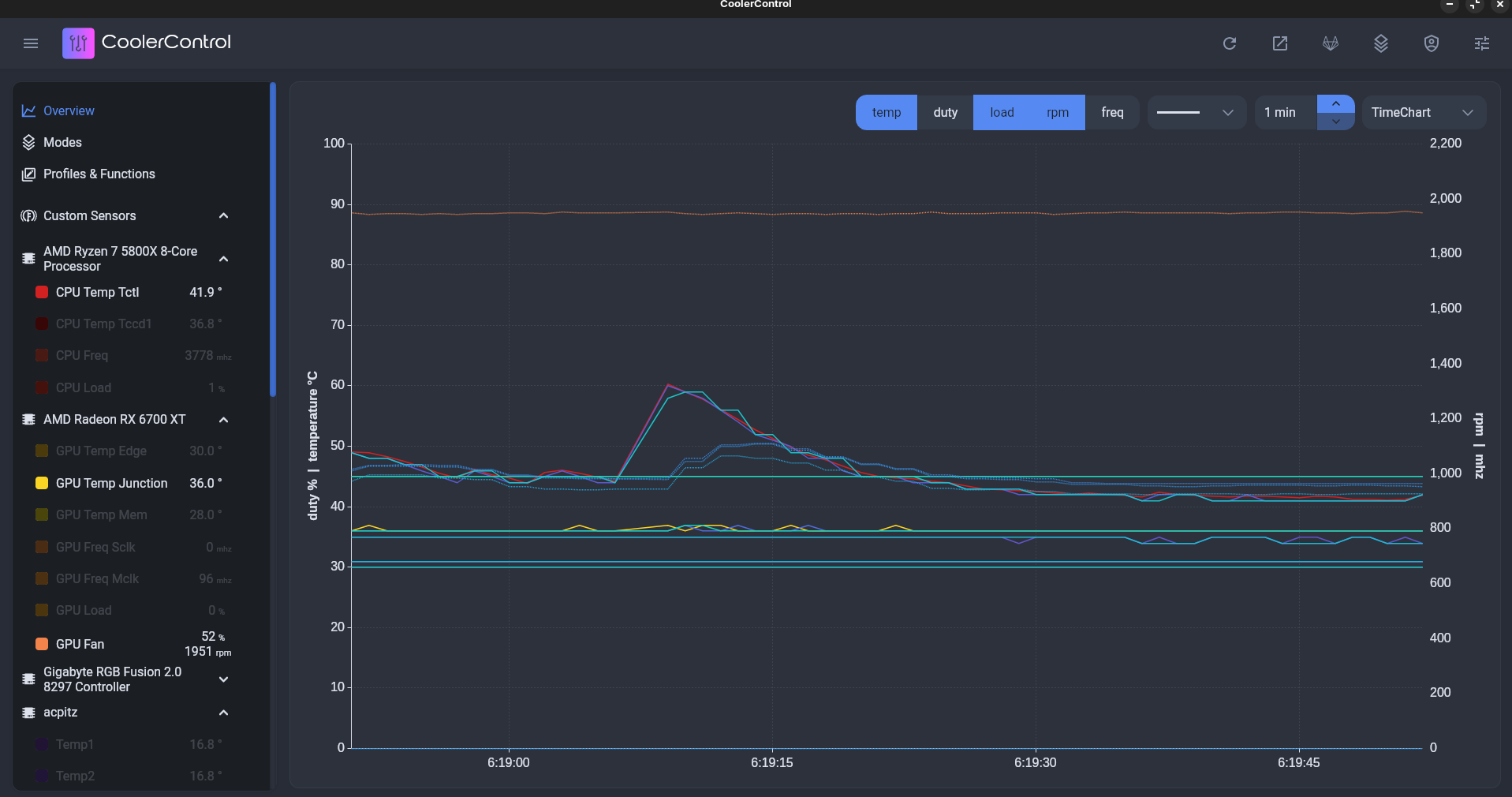This screenshot has height=797, width=1512.
Task: Click the CoolerControl logo icon
Action: (78, 43)
